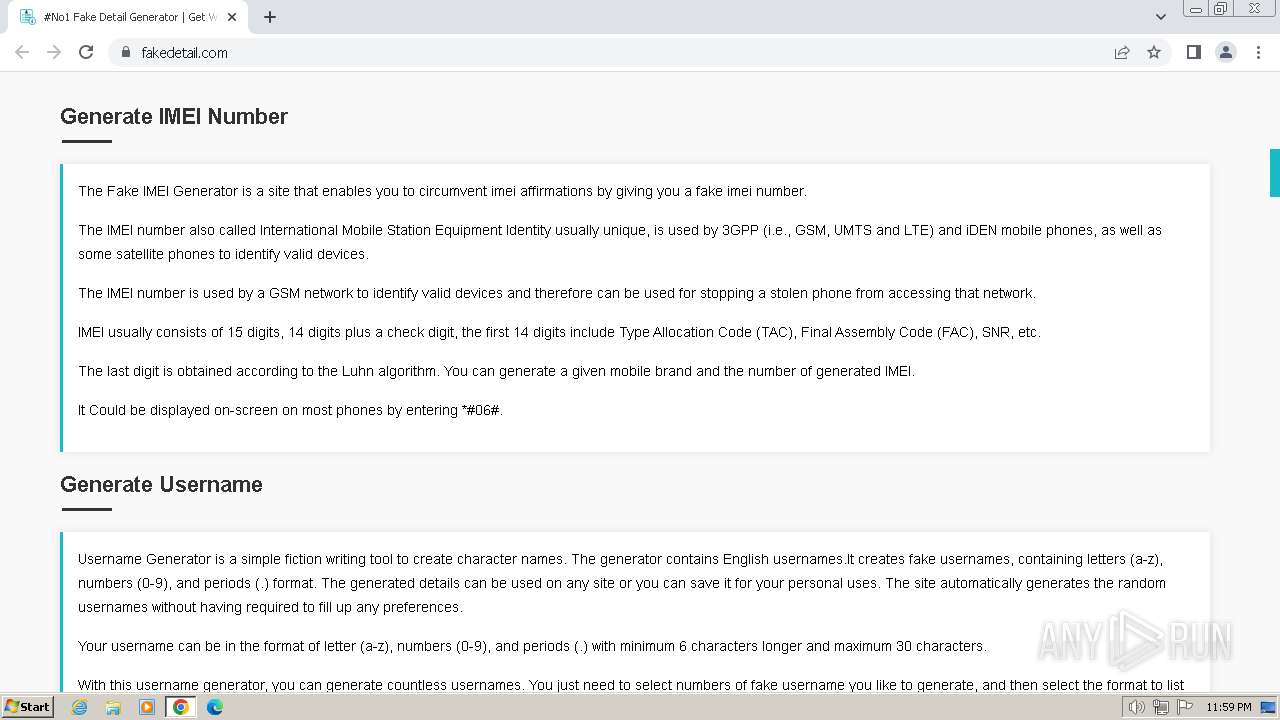Click the Generate IMEI Number heading
This screenshot has height=720, width=1280.
(x=174, y=116)
